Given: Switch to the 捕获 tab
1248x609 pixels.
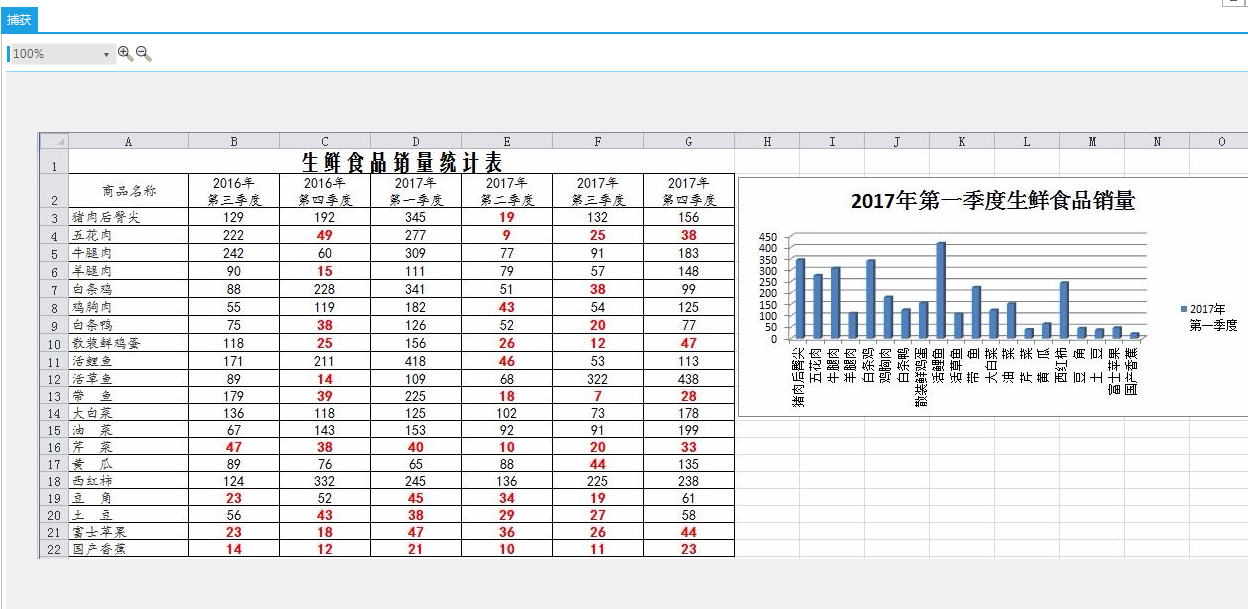Looking at the screenshot, I should 19,20.
